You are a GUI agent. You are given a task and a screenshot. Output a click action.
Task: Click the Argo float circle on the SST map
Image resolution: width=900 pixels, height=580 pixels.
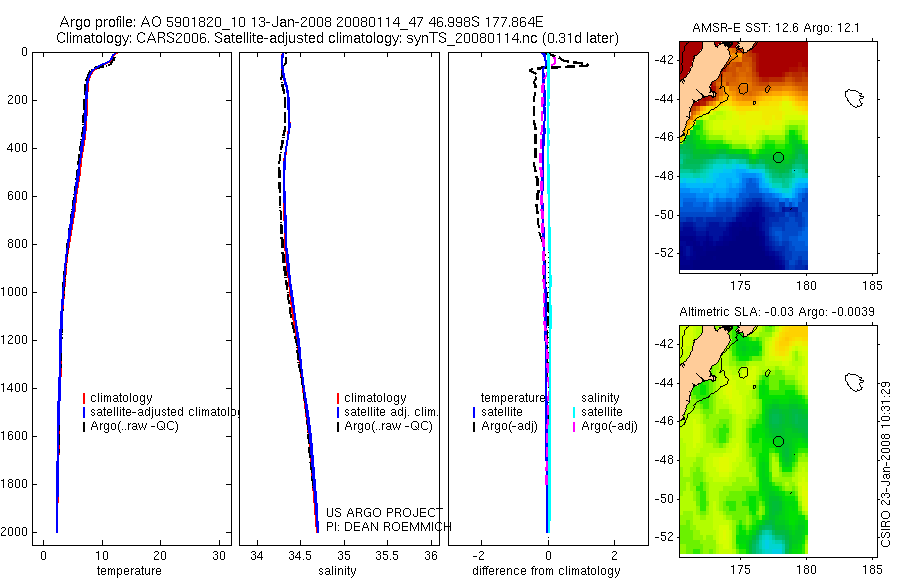(778, 157)
